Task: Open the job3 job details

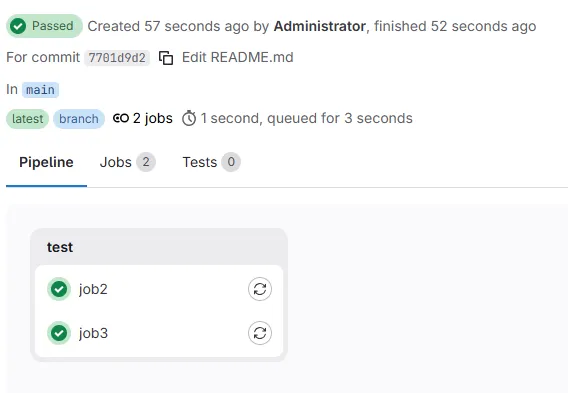Action: point(93,333)
